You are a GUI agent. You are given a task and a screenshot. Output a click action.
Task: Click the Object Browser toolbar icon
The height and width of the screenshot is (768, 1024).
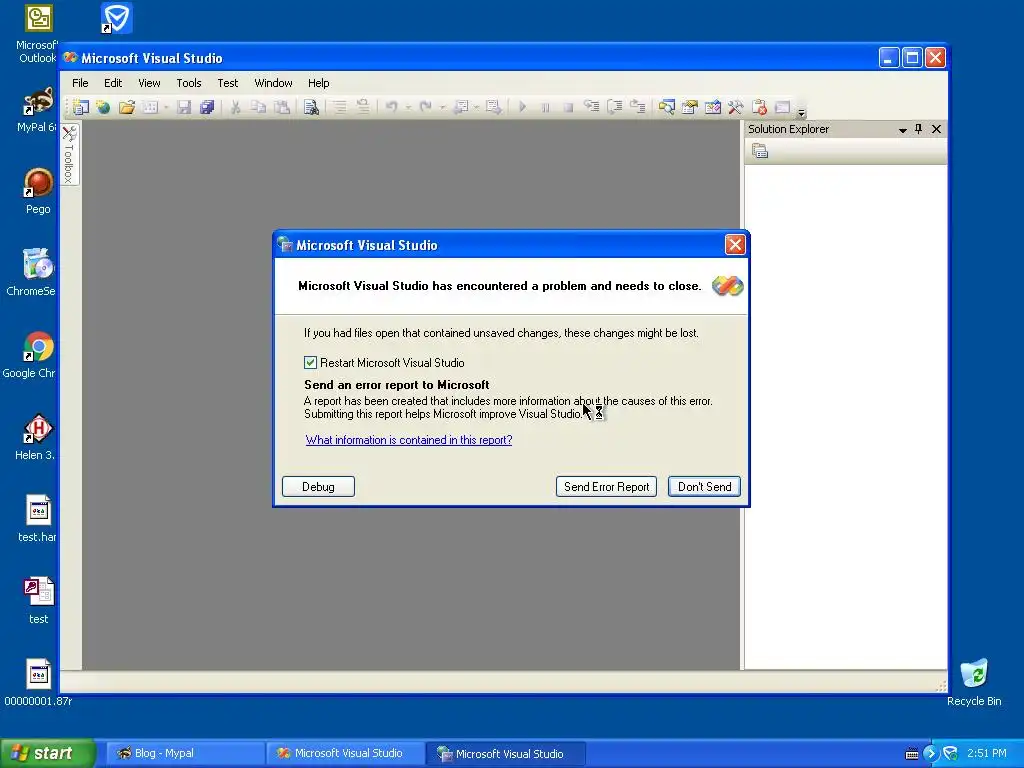tap(712, 107)
